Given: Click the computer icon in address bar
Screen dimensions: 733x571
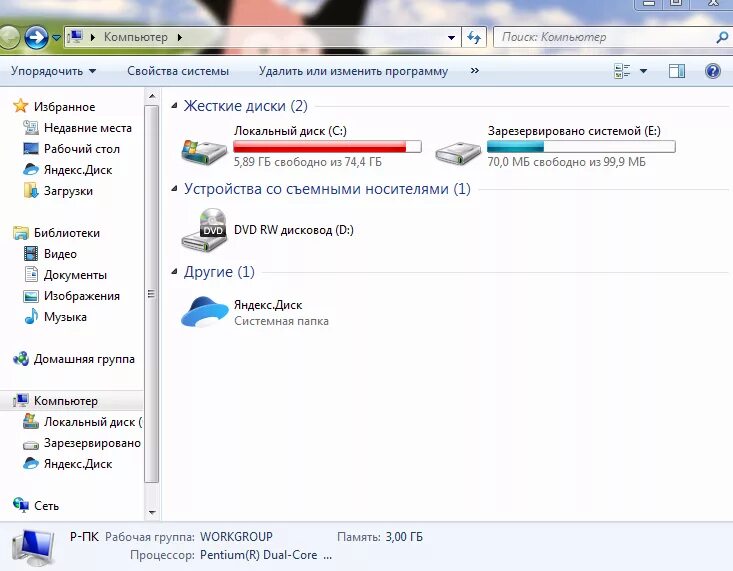Looking at the screenshot, I should point(75,36).
